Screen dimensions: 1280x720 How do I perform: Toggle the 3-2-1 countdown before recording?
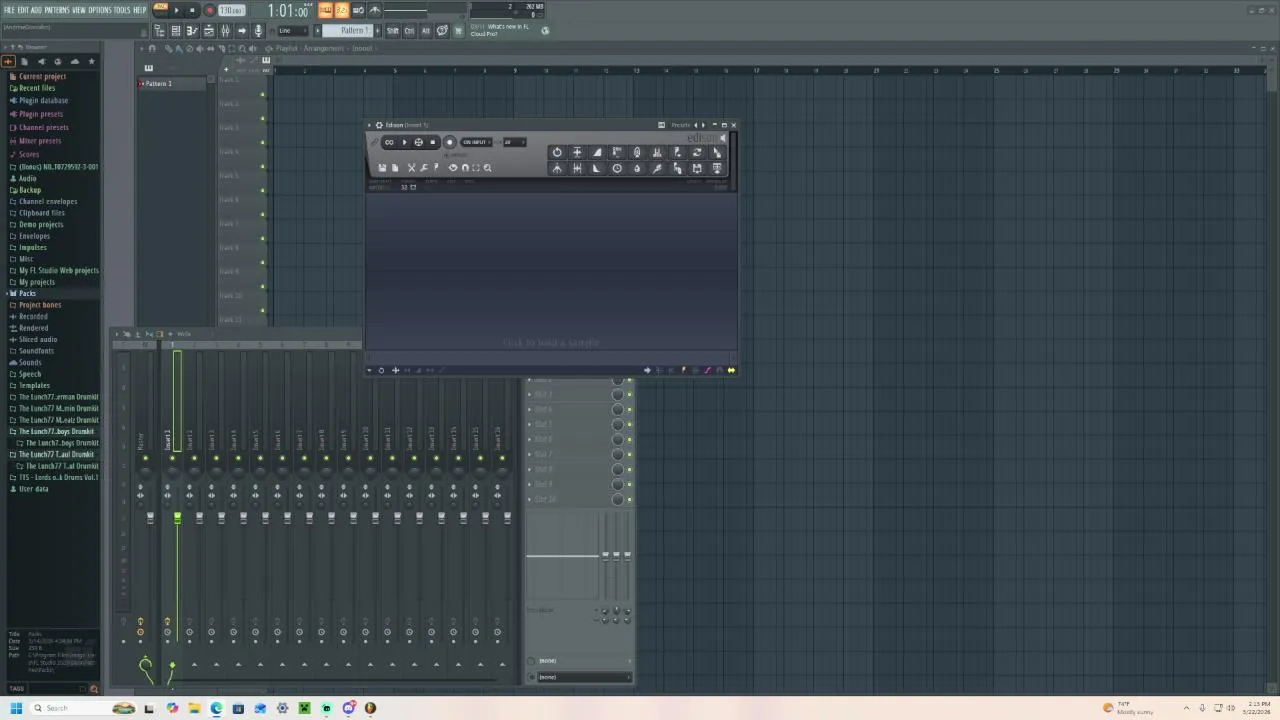coord(342,10)
